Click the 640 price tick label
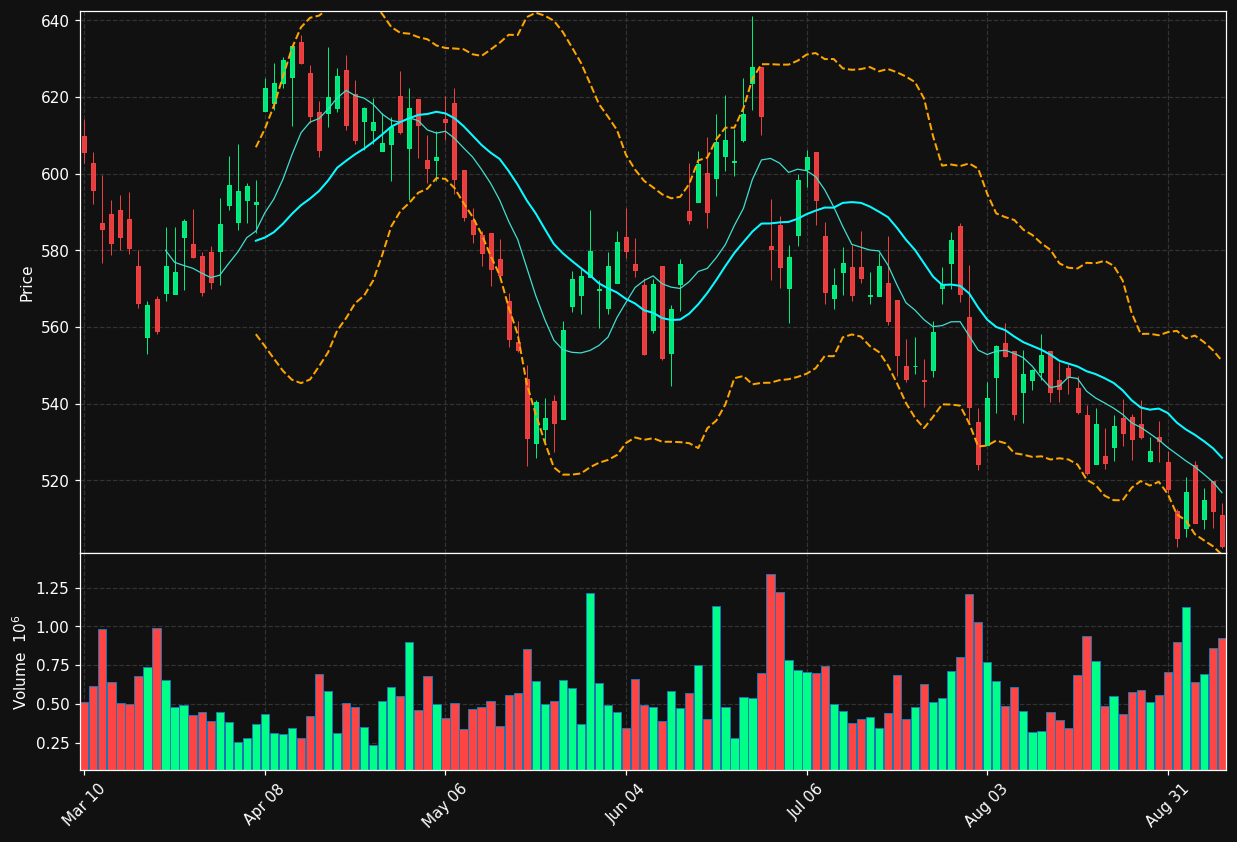The image size is (1237, 842). click(x=55, y=21)
